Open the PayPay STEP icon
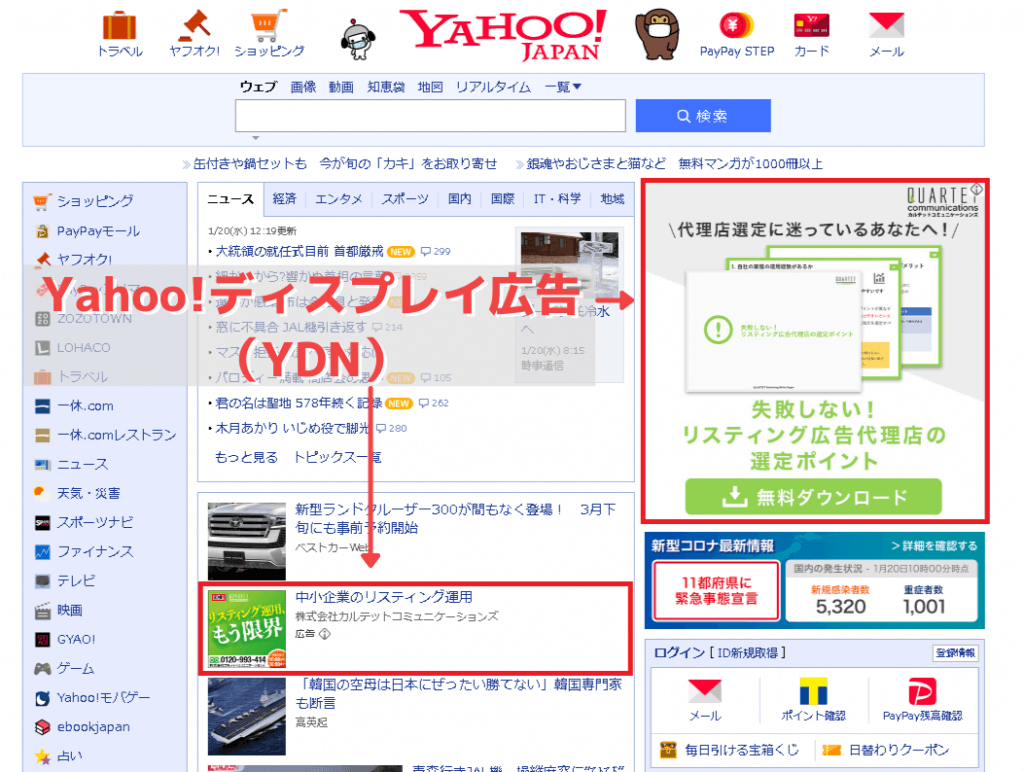 tap(737, 26)
